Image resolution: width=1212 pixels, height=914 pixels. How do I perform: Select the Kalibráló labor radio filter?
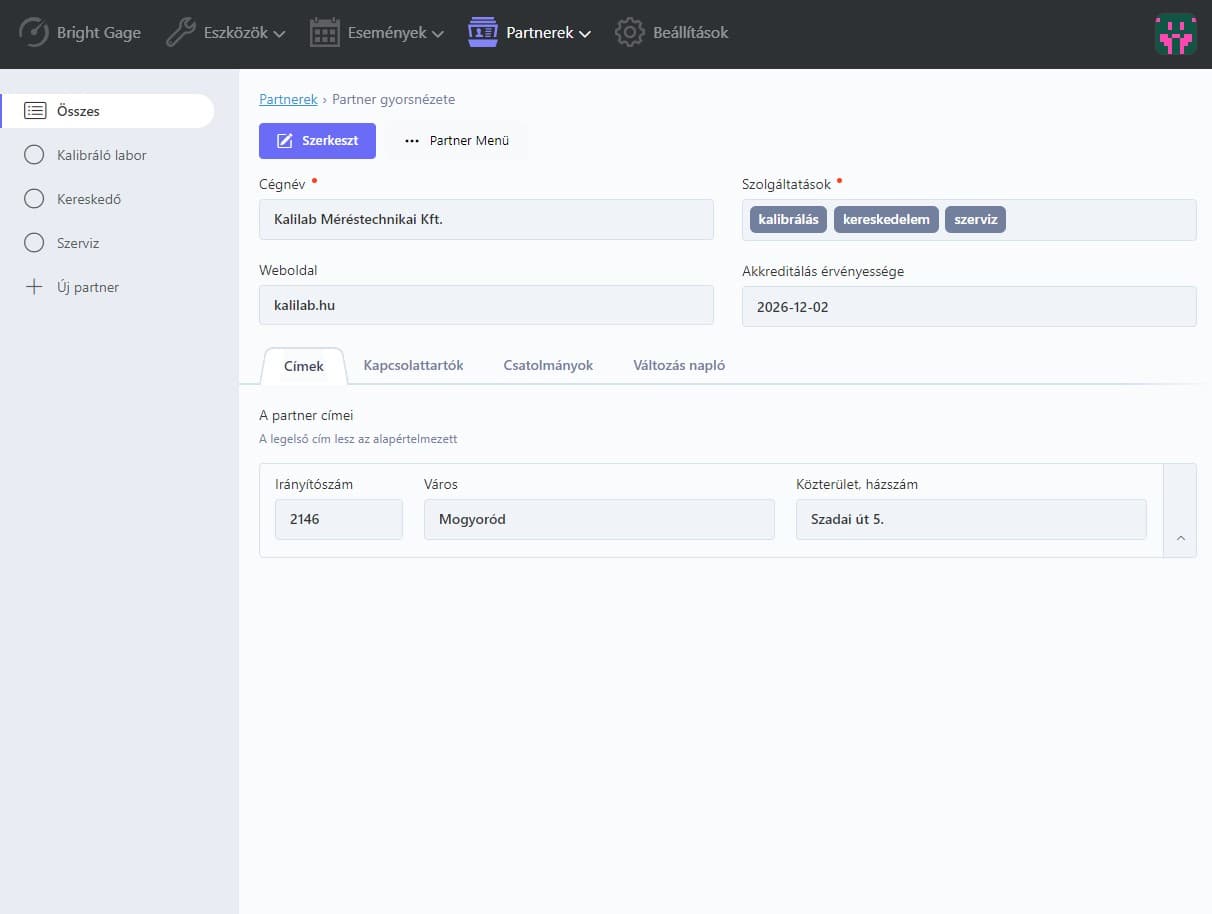[34, 155]
